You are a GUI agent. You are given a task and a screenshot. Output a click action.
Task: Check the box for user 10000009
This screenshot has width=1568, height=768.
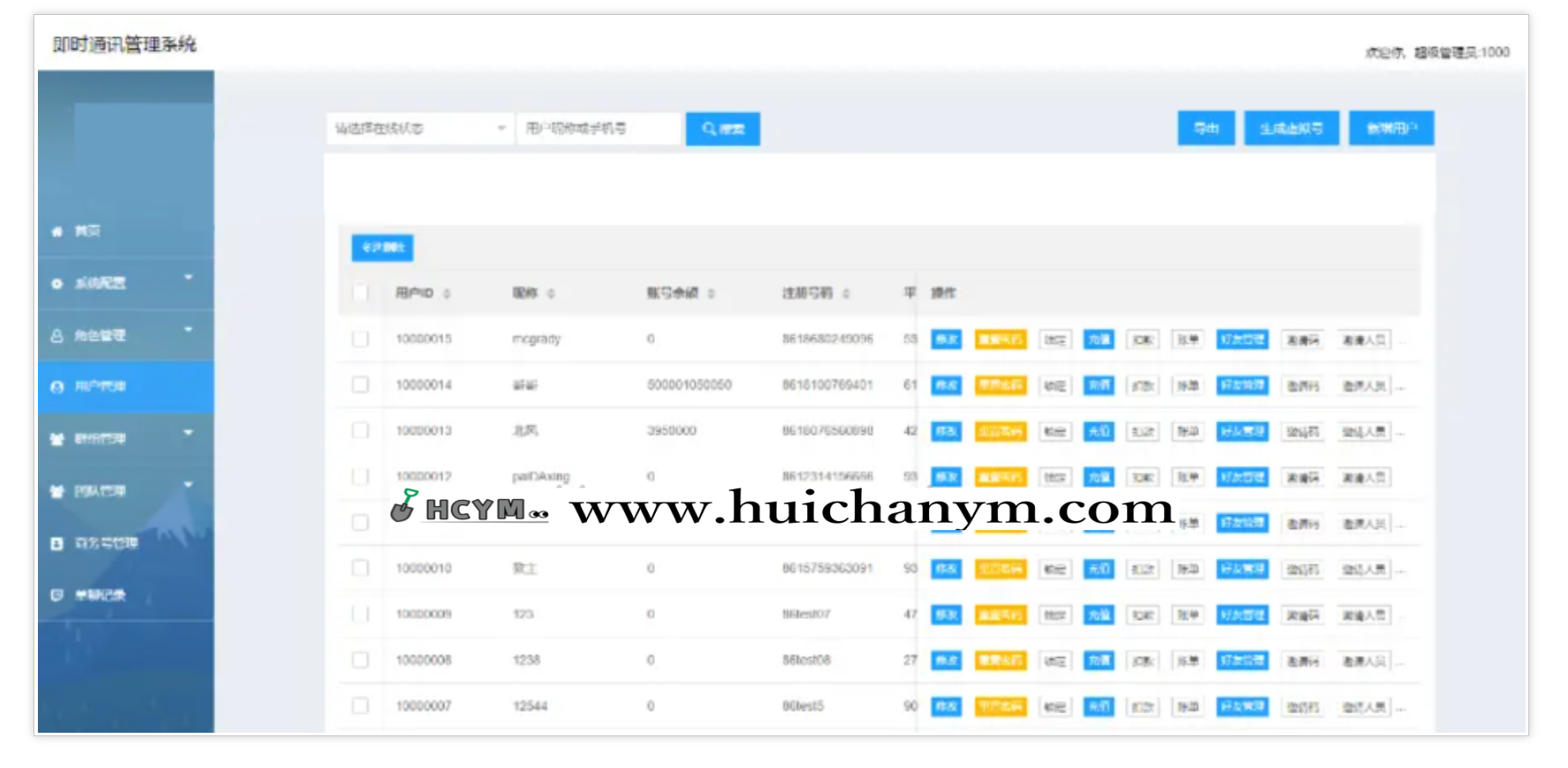click(x=360, y=614)
